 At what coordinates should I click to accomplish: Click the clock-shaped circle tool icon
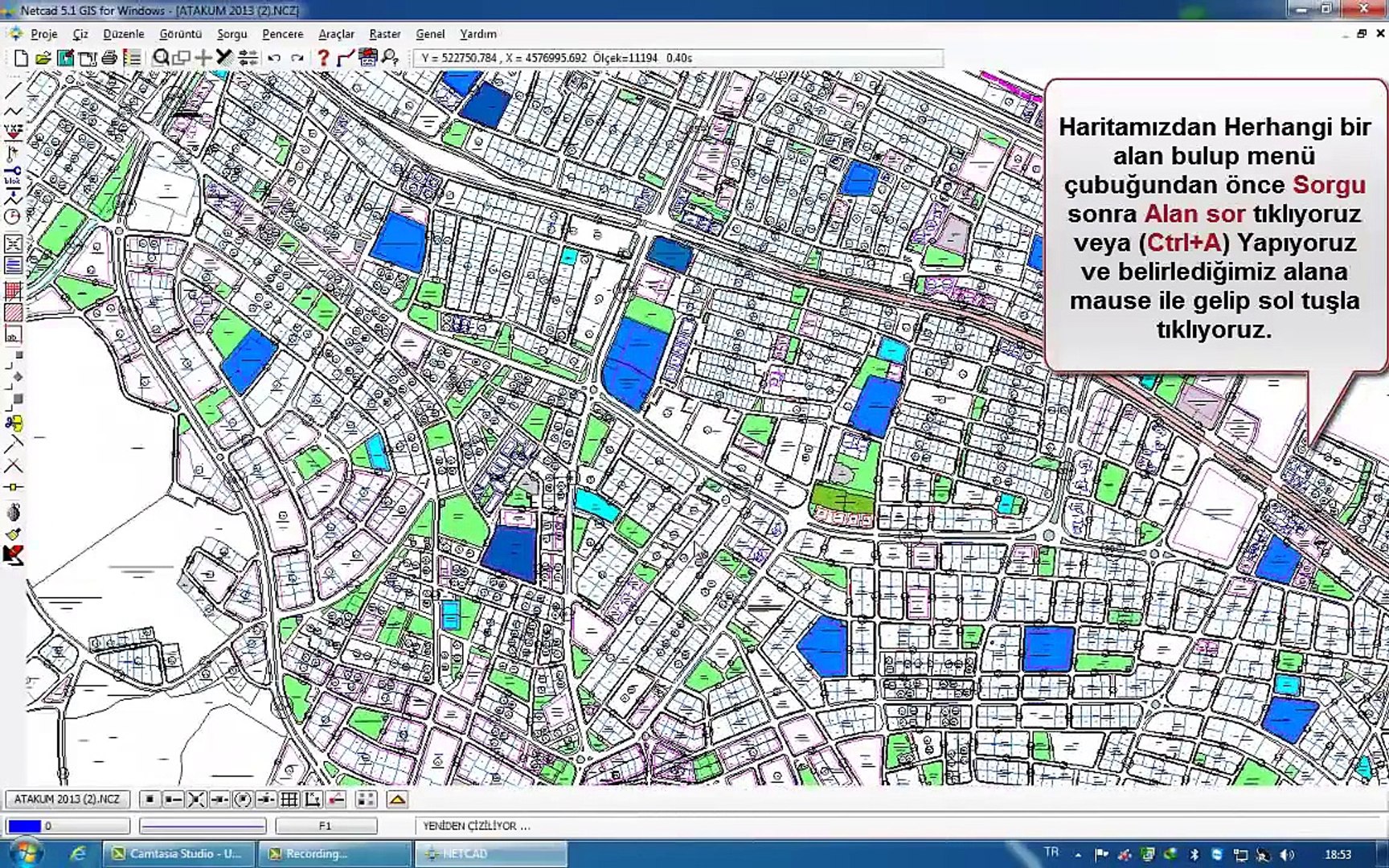click(13, 217)
